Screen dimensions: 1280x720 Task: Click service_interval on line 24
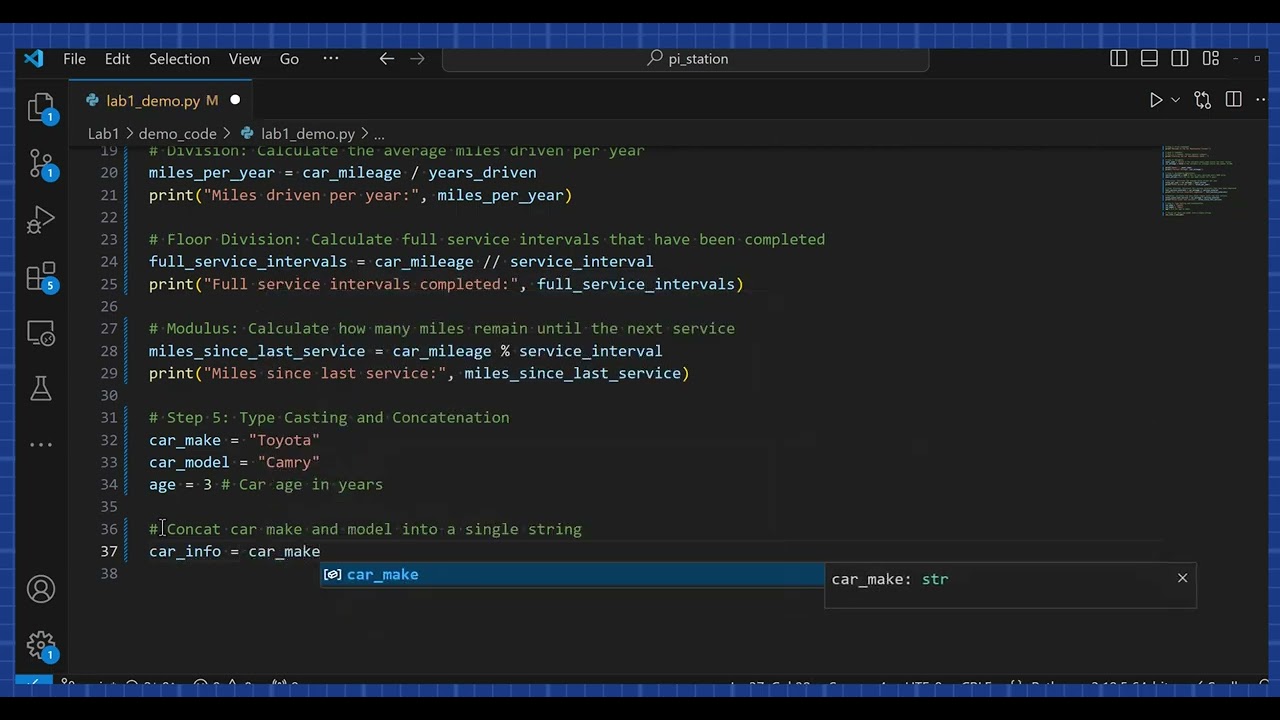click(581, 261)
